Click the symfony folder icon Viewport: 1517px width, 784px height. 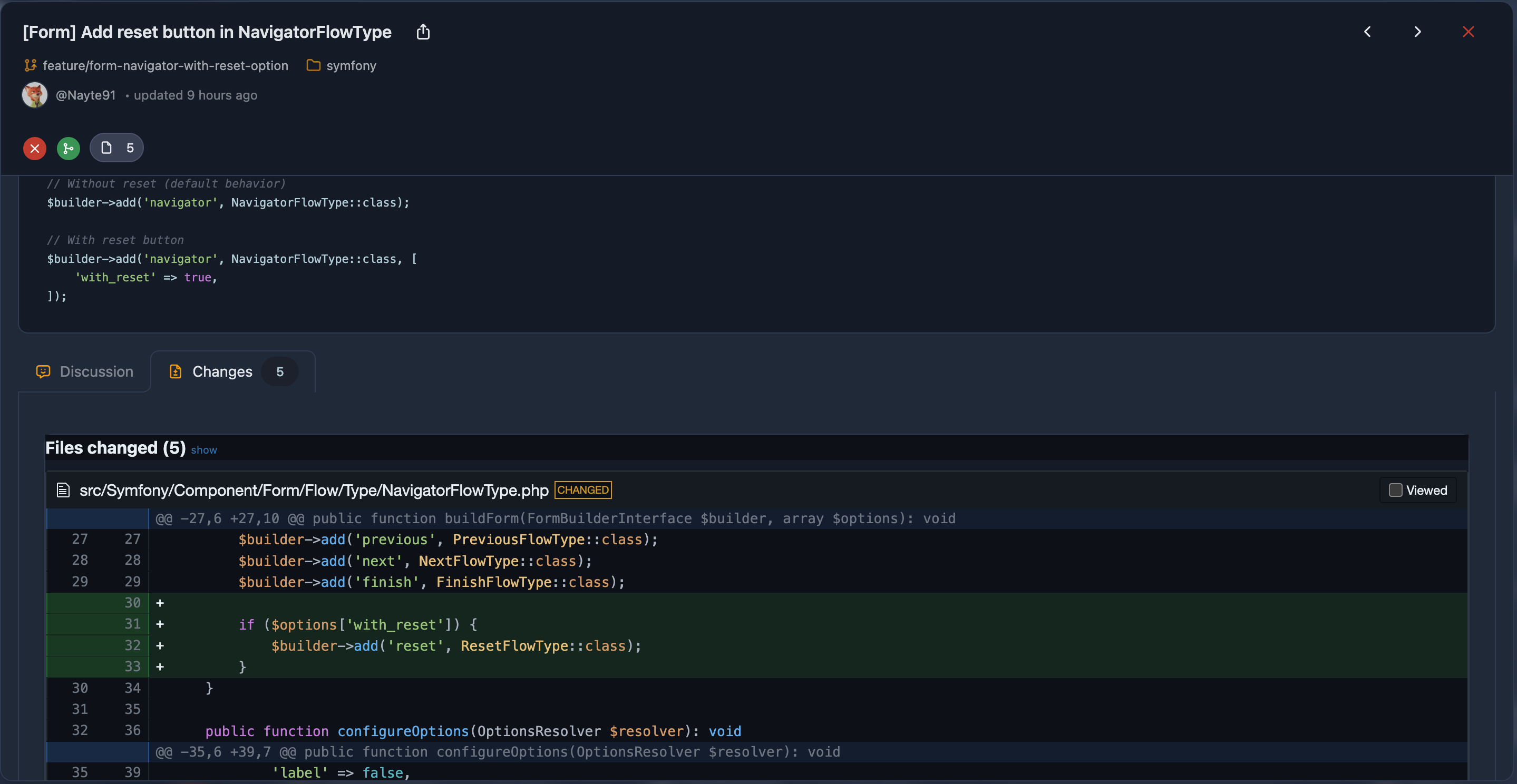tap(313, 65)
